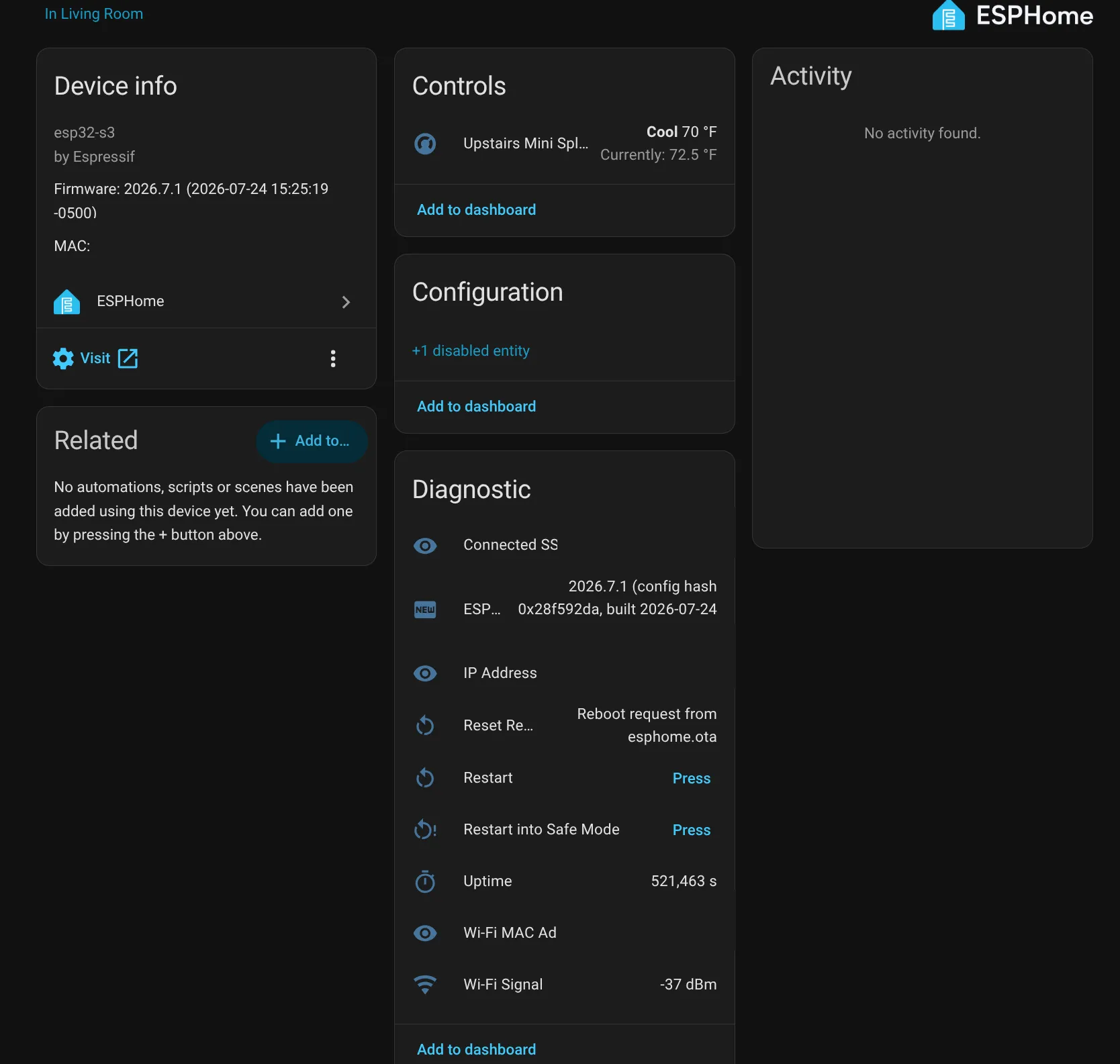Screen dimensions: 1120x1064
Task: Click the ESPHome logo in the top header
Action: tap(1012, 15)
